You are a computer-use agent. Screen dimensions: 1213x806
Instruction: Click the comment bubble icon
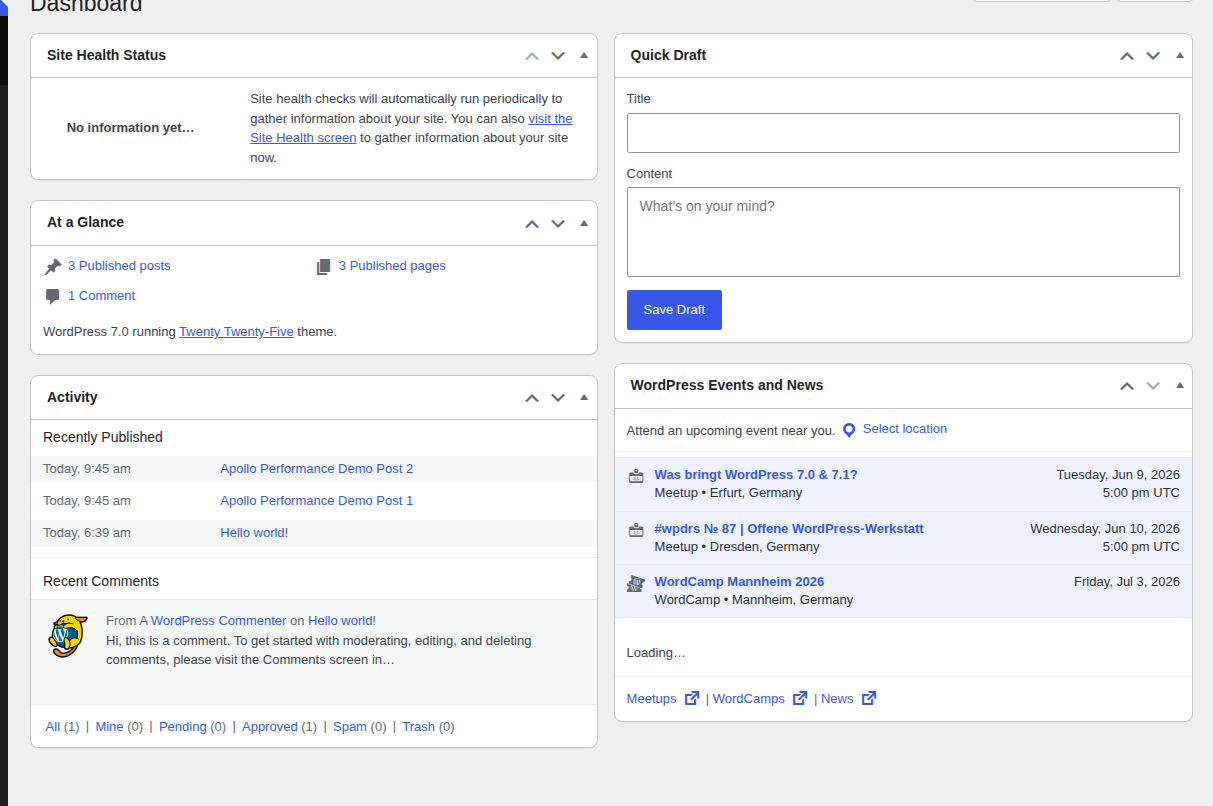point(53,297)
